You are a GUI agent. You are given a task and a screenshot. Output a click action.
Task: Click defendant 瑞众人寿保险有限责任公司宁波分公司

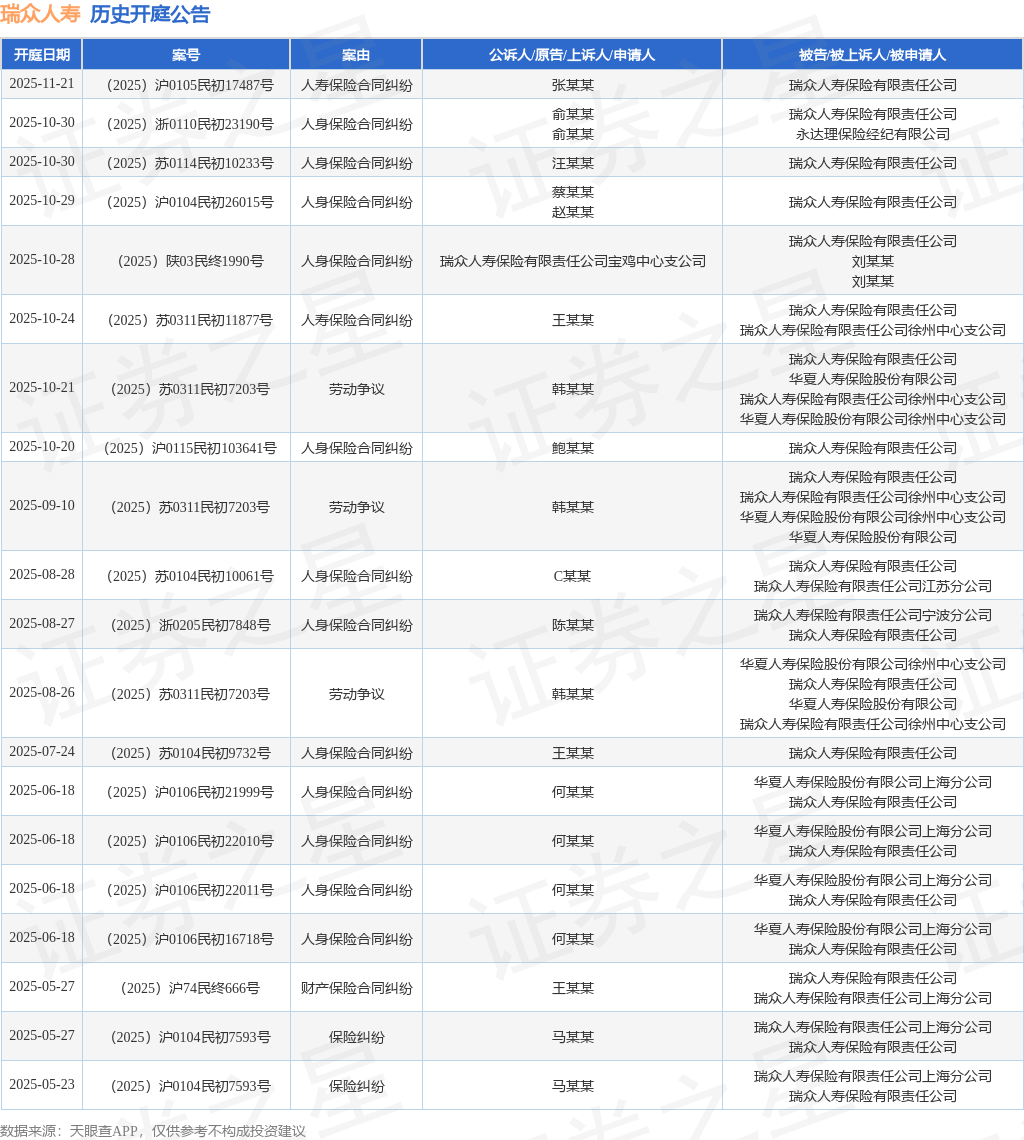point(873,615)
